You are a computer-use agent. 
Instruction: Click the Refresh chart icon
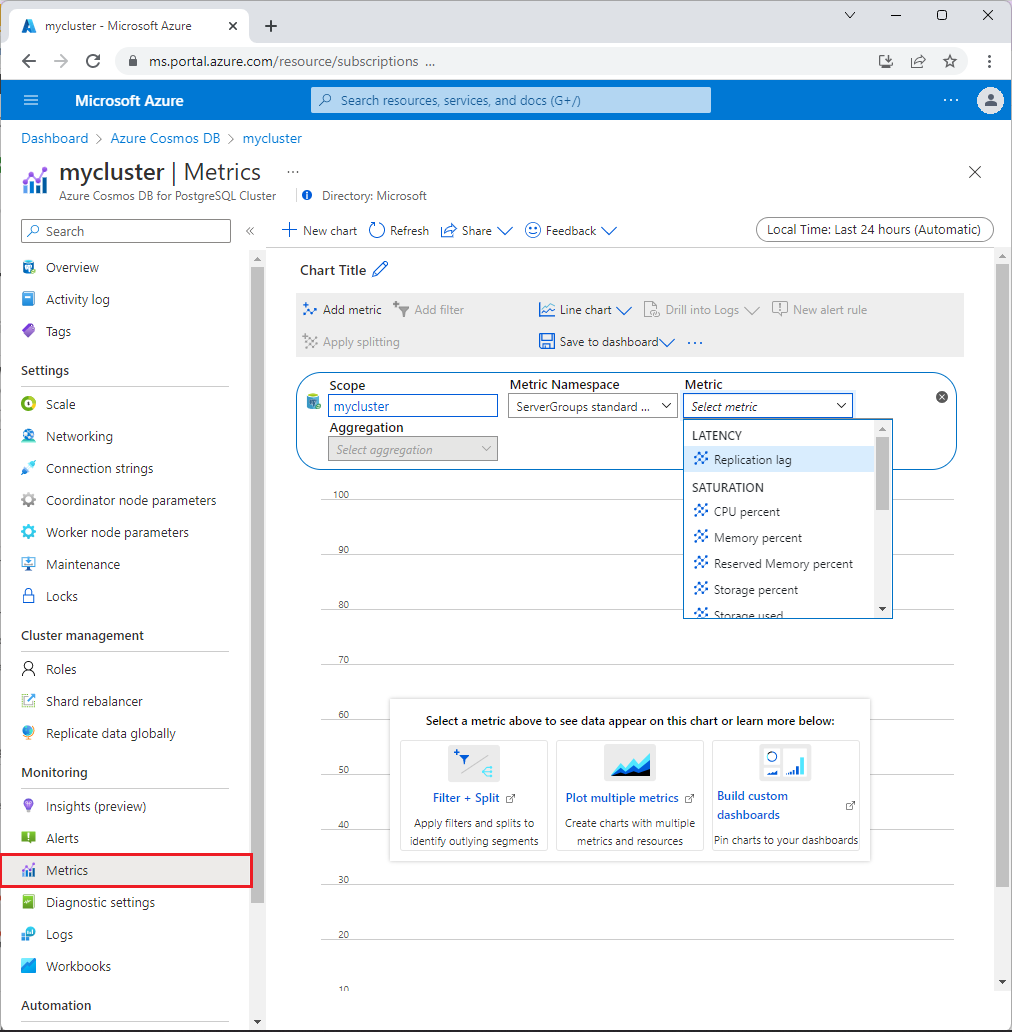coord(398,230)
